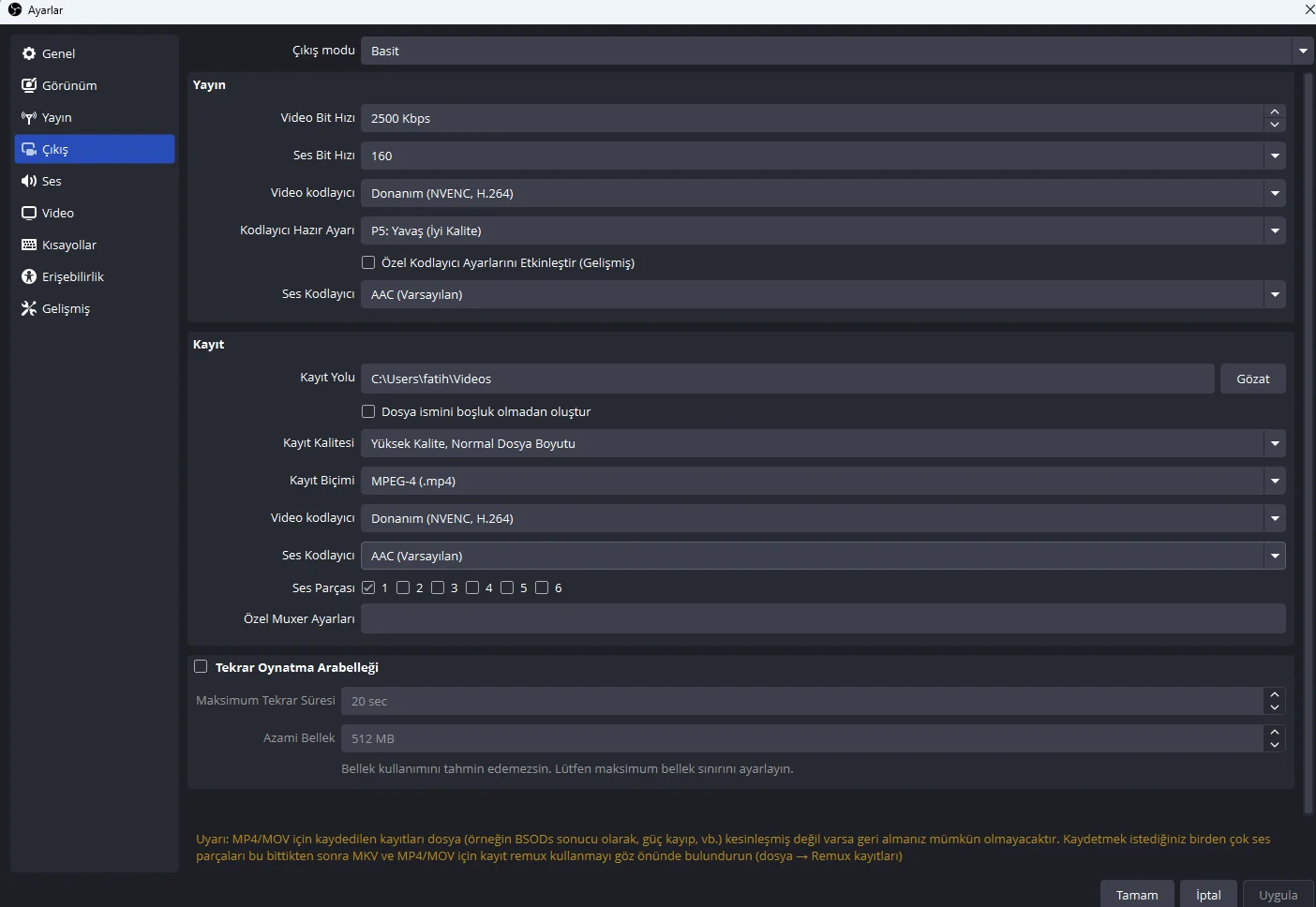The image size is (1316, 907).
Task: Uncheck audio track 1 (Ses Parçası)
Action: click(x=368, y=587)
